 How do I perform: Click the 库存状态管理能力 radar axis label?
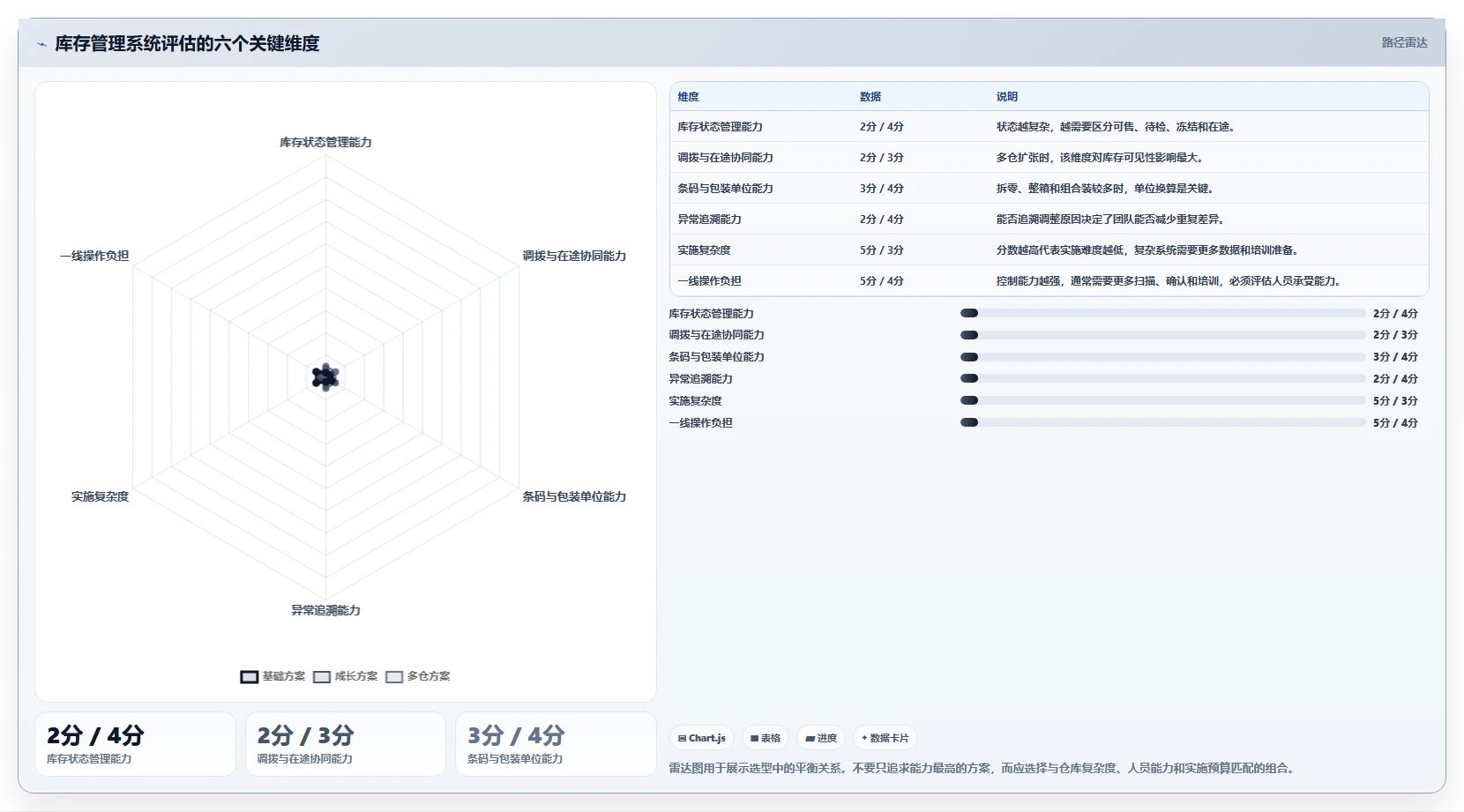coord(325,142)
